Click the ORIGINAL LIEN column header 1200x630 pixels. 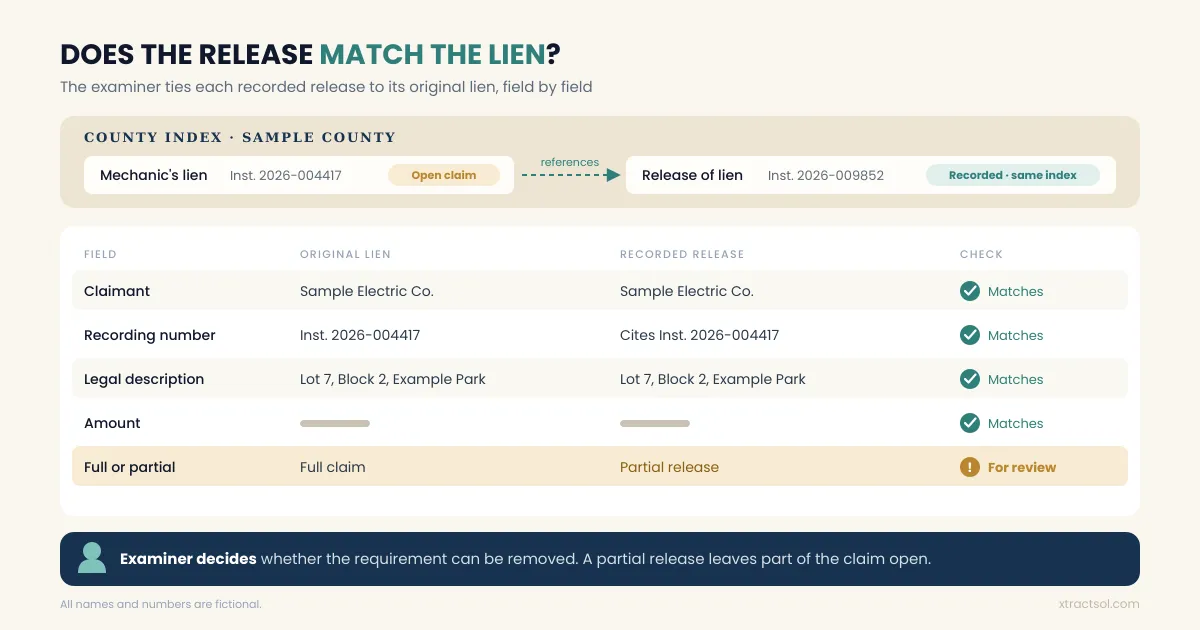(345, 254)
